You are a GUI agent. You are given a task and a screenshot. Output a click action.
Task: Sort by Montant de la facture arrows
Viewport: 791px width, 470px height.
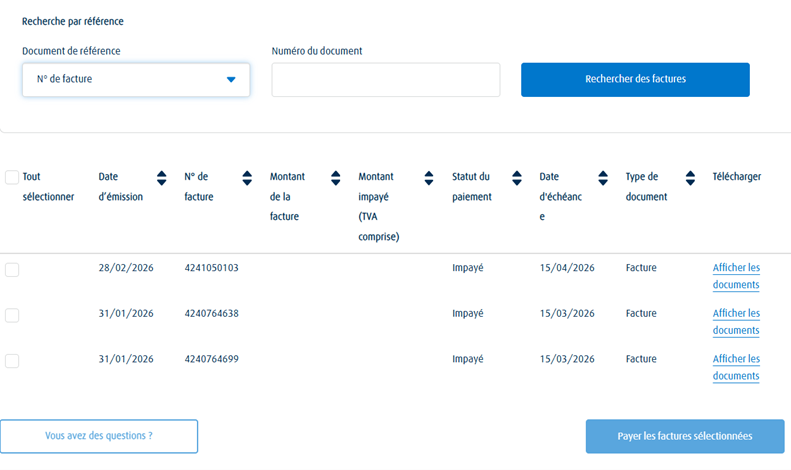pos(335,178)
